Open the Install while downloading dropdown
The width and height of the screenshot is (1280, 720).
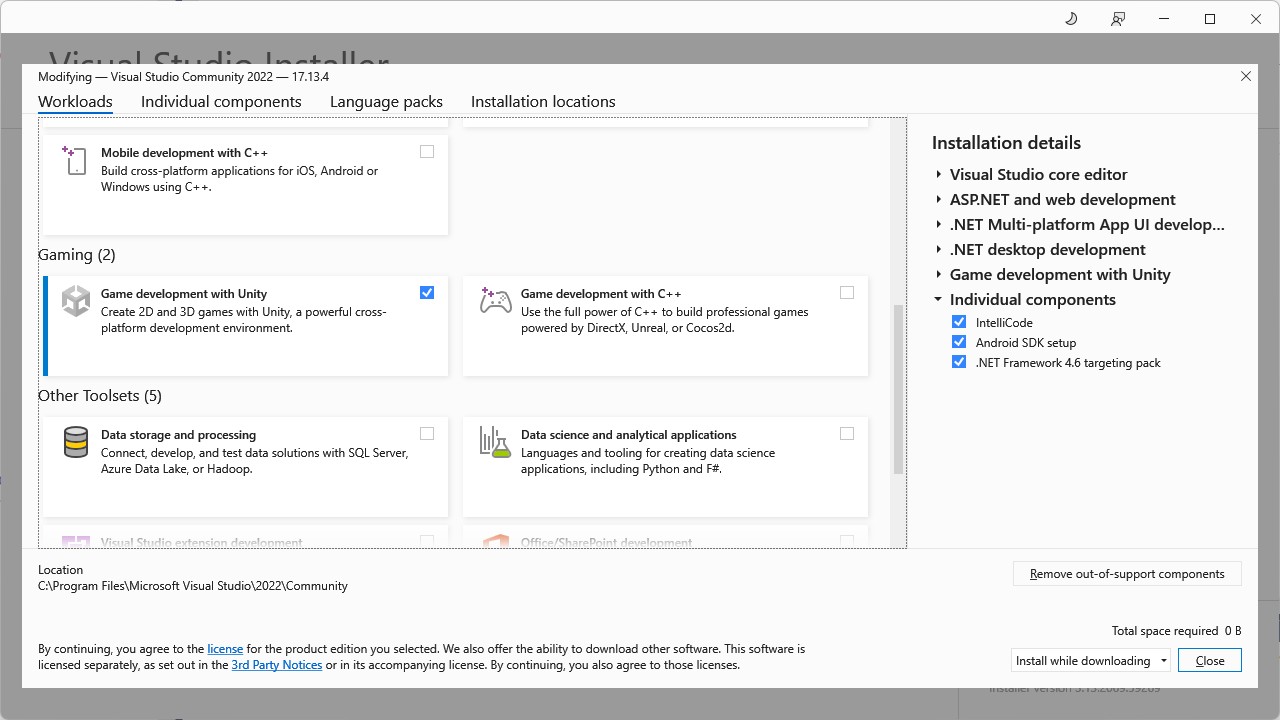tap(1090, 661)
